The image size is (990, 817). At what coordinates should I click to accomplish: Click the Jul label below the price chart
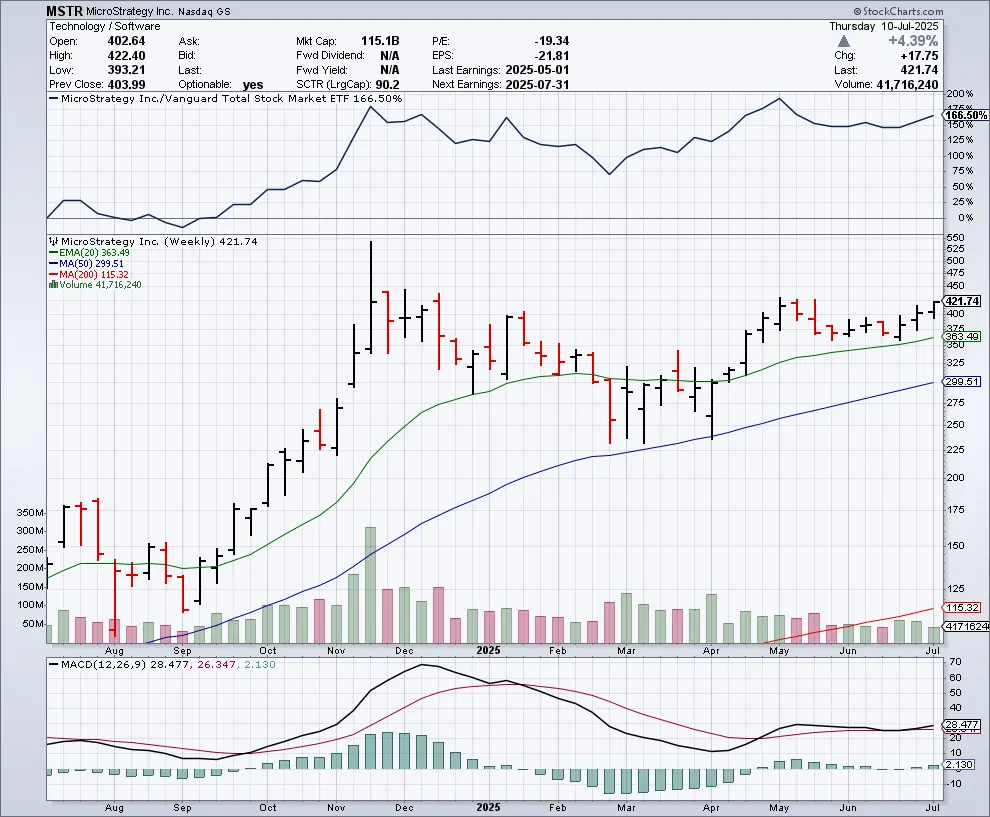coord(933,650)
